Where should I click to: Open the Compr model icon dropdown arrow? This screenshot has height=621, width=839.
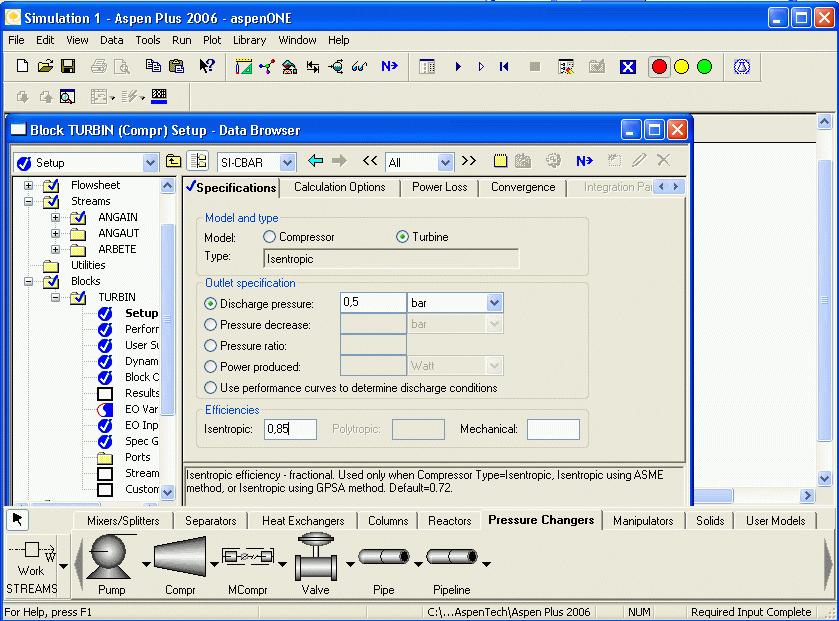click(x=214, y=564)
